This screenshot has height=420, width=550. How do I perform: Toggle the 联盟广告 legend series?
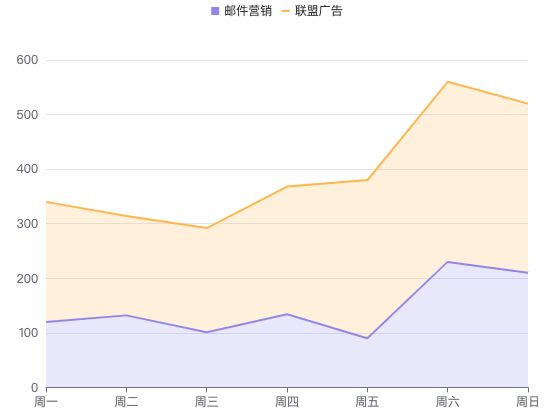[x=312, y=11]
